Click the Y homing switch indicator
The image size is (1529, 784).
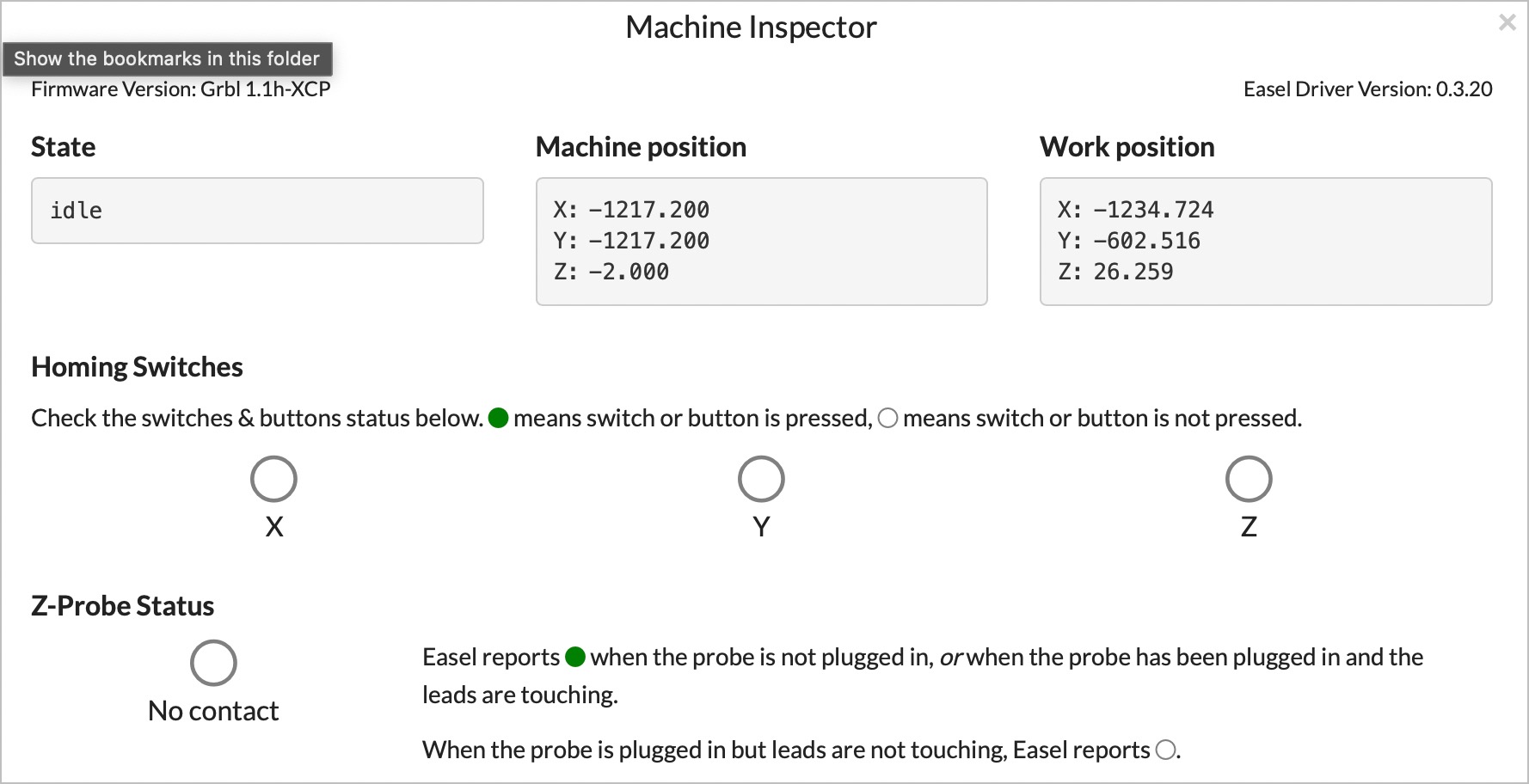[x=761, y=479]
